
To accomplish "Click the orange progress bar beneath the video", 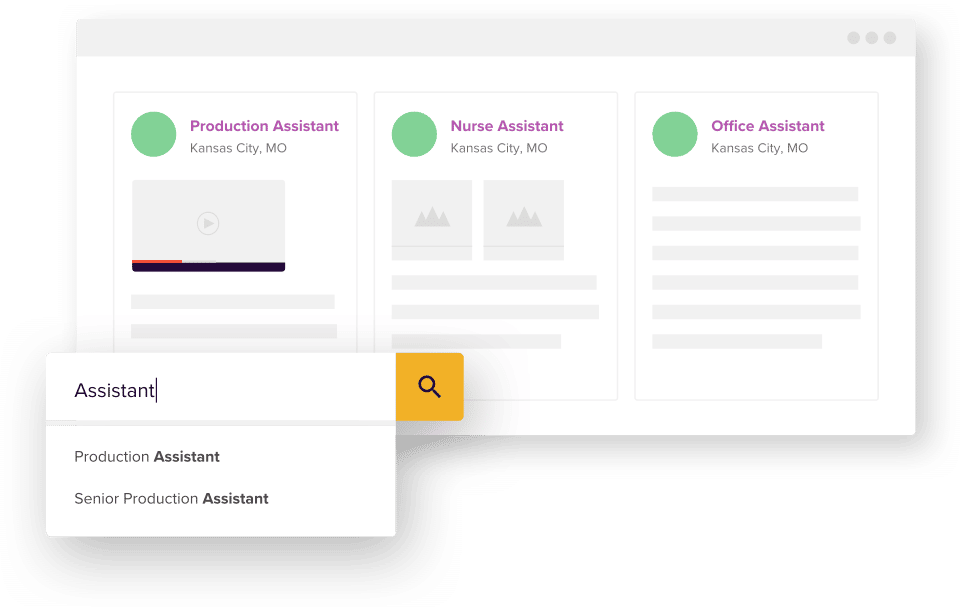I will point(156,263).
